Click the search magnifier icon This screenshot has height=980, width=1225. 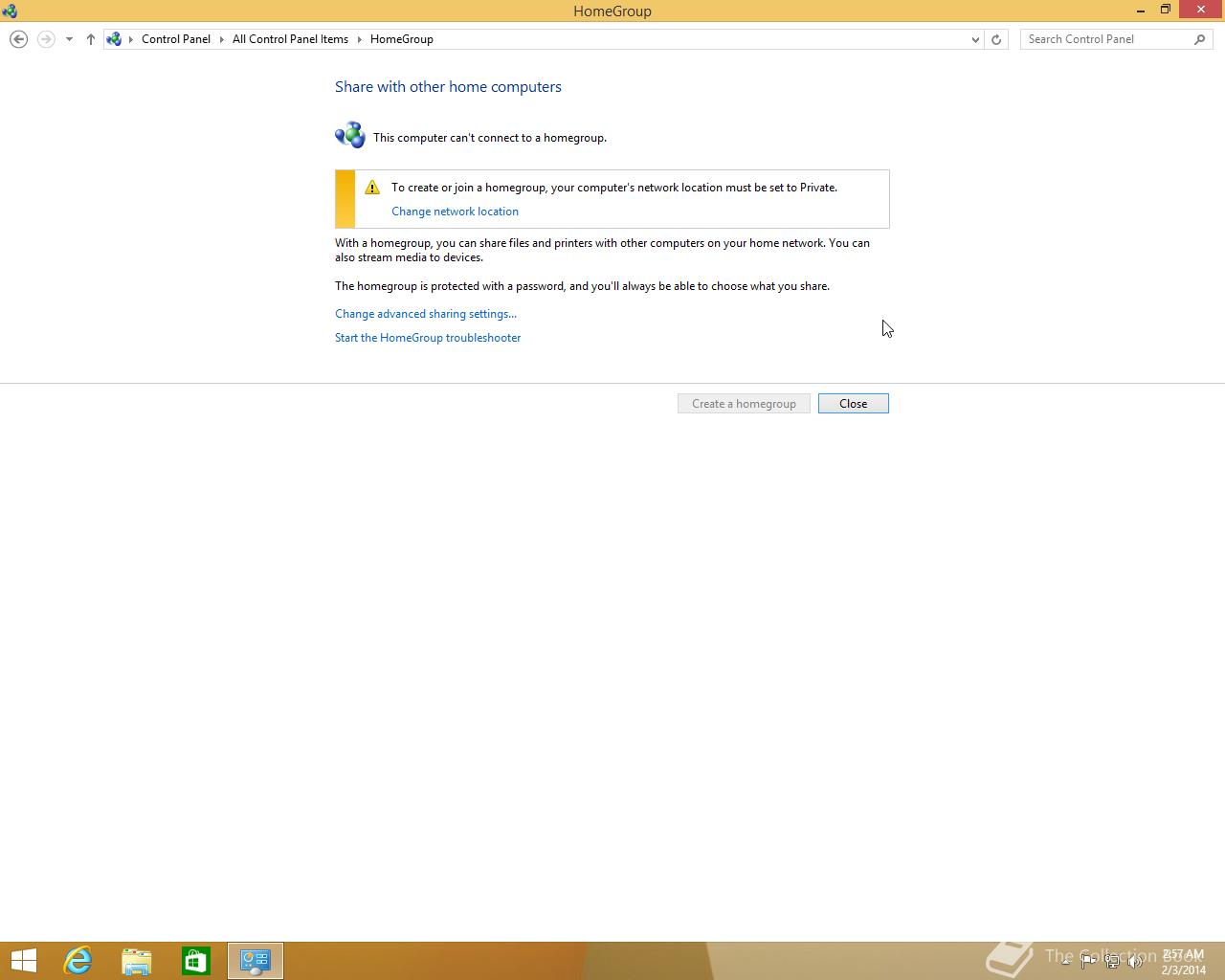[1200, 39]
